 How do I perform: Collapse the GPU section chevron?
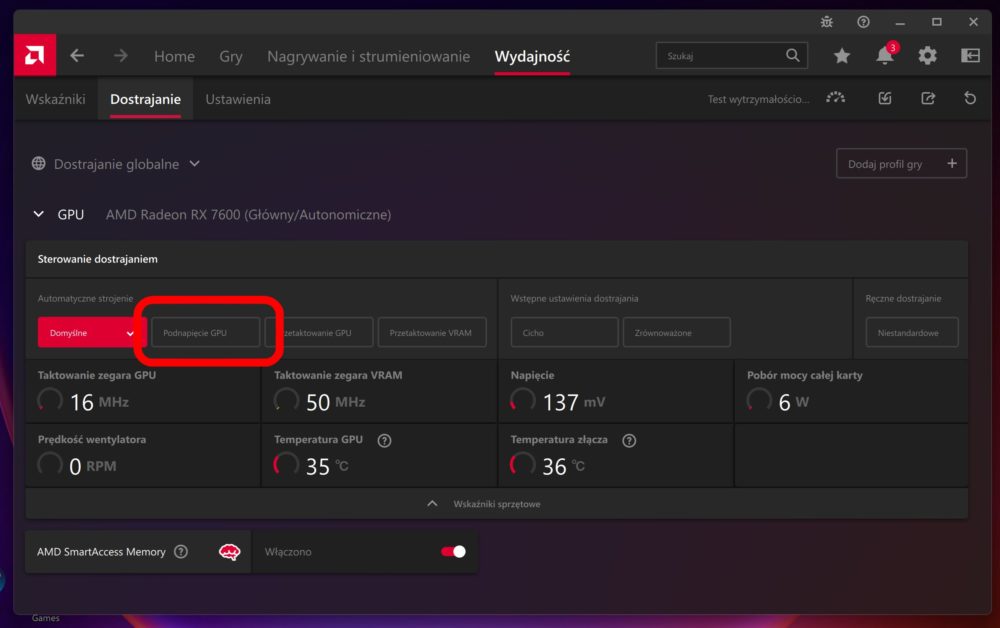(39, 214)
